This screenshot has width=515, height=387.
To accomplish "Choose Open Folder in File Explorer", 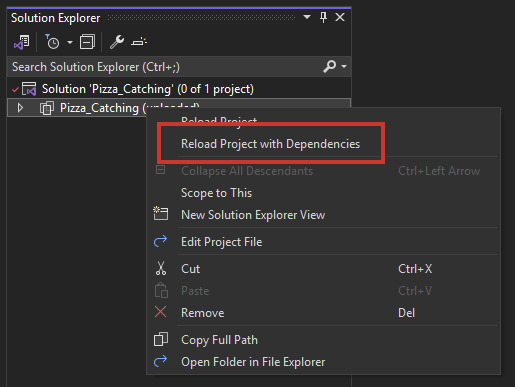I will pos(253,362).
